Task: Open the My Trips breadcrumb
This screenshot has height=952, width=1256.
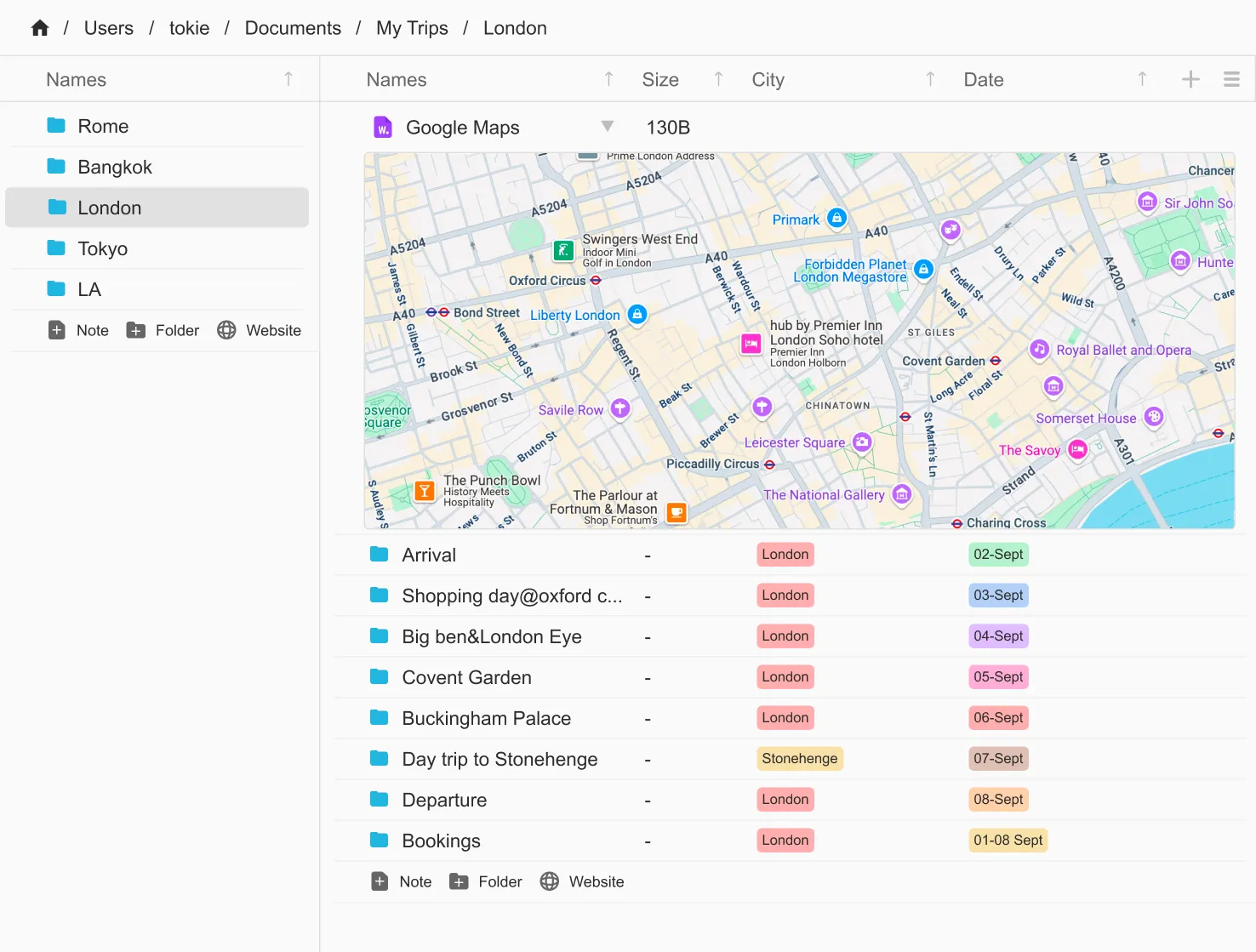Action: pos(412,28)
